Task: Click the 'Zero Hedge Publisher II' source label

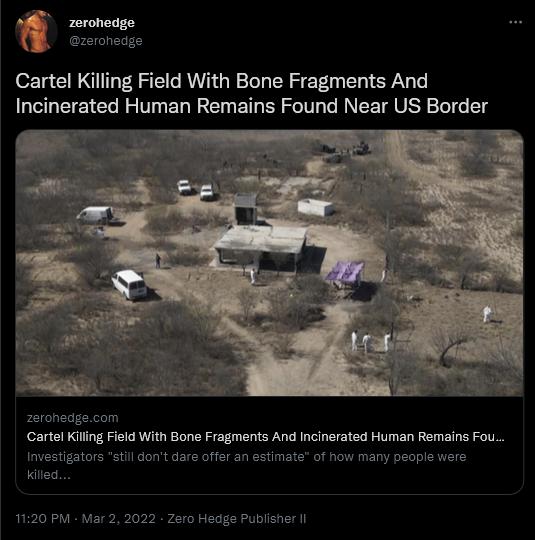Action: [x=237, y=519]
